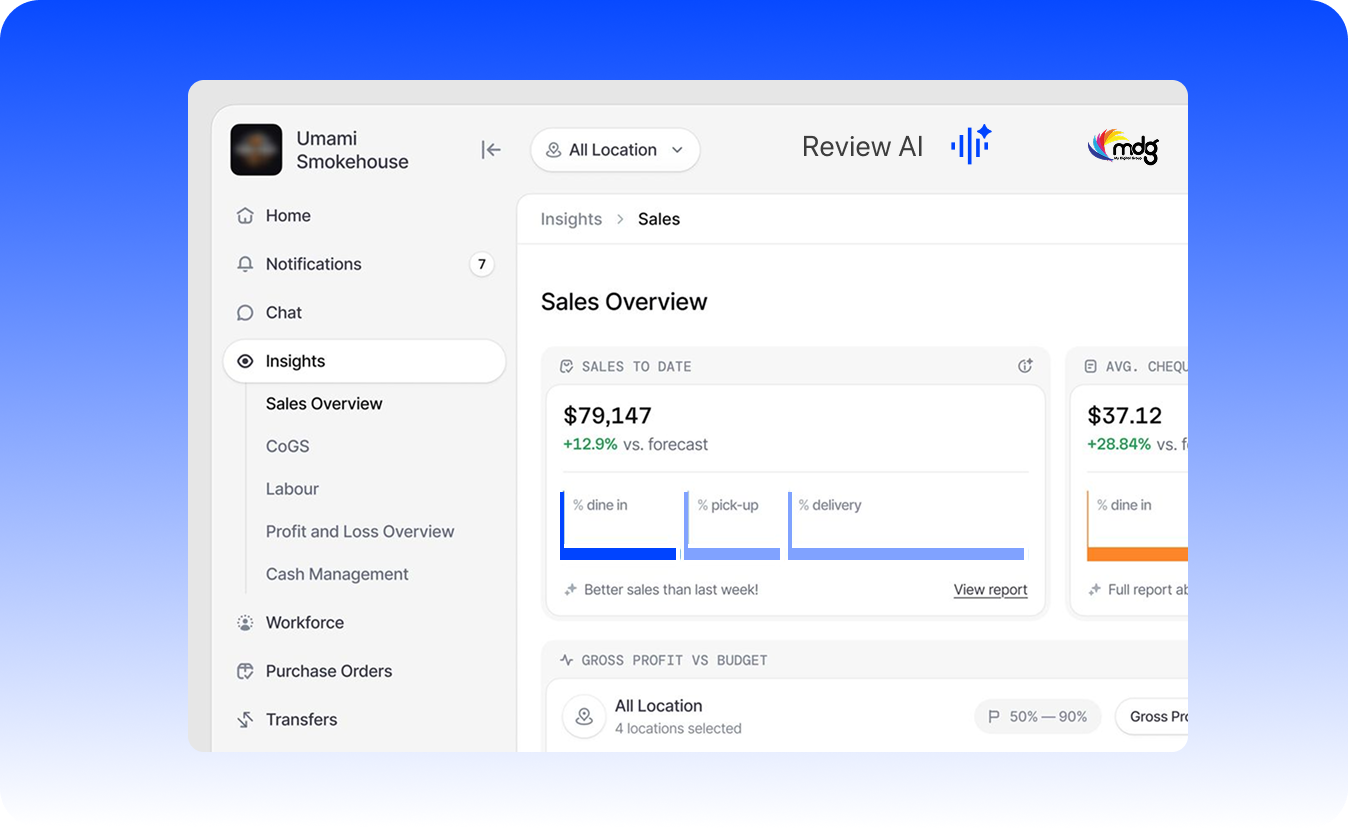Click the sidebar collapse arrow icon

490,150
